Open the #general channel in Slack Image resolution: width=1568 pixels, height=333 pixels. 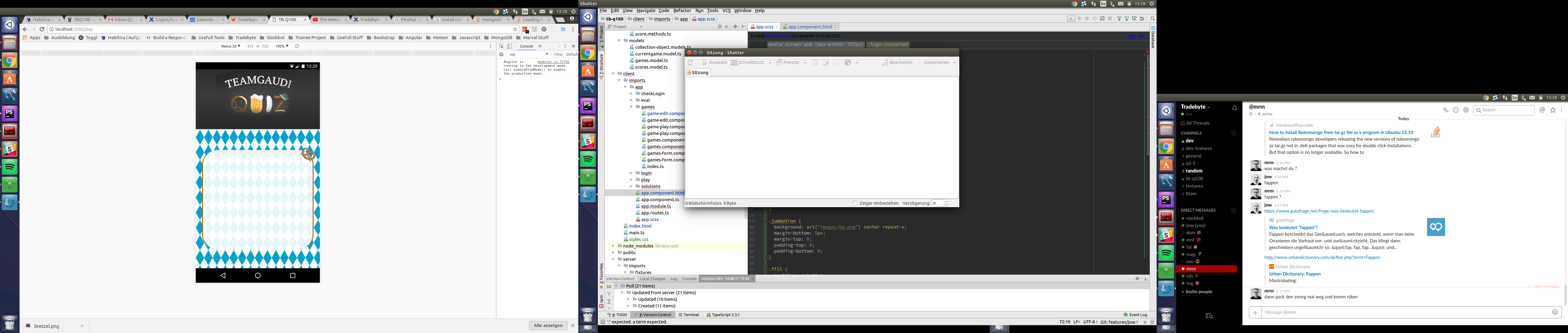coord(1193,156)
